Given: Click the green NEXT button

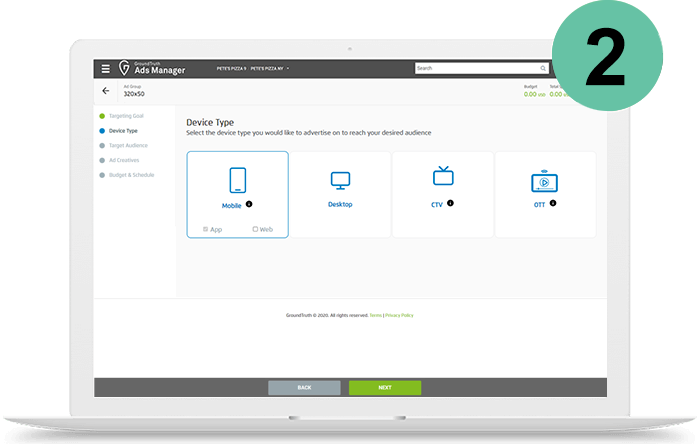Looking at the screenshot, I should (385, 388).
